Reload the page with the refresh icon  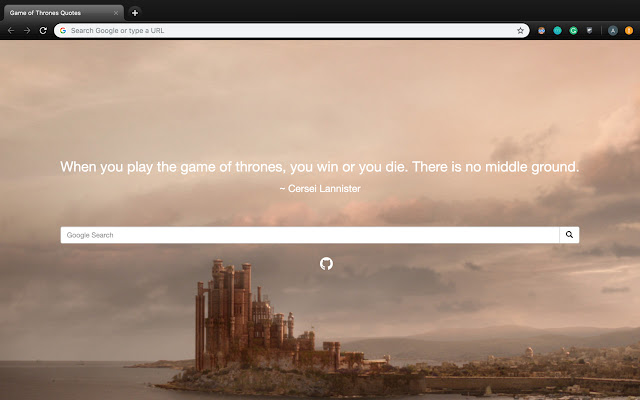tap(43, 31)
